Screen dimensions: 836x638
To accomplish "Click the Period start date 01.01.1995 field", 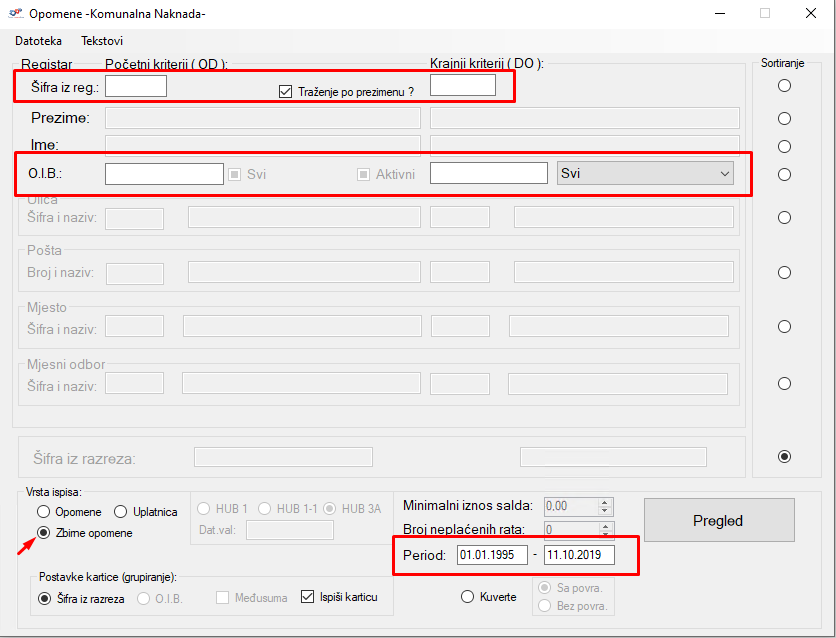I will pyautogui.click(x=491, y=555).
